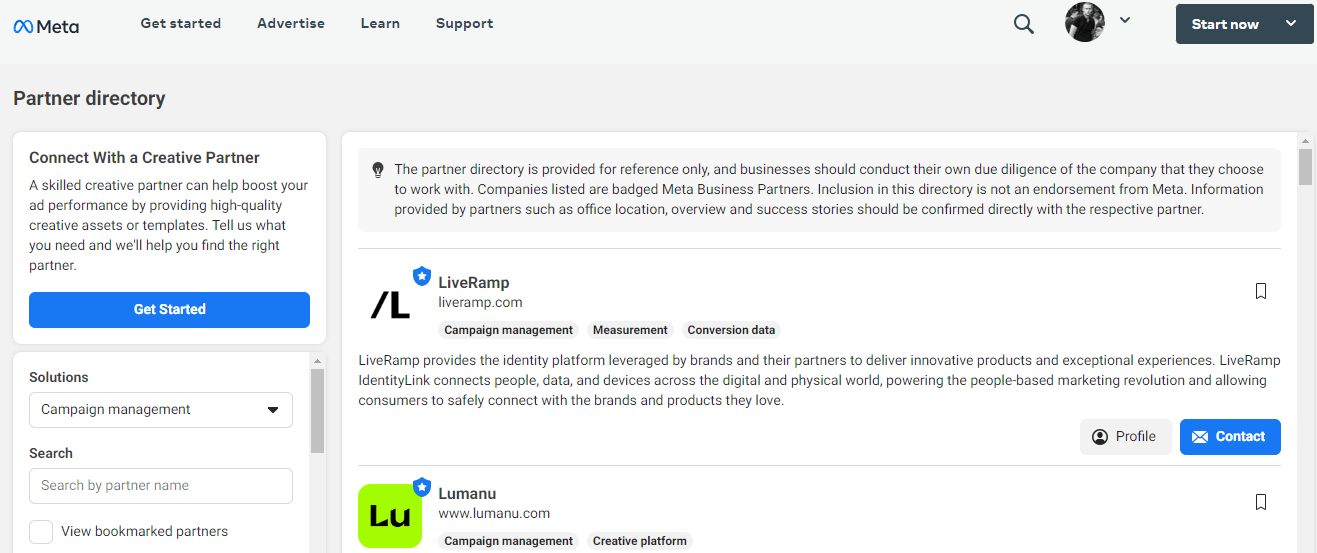Contact the LiveRamp partner
Screen dimensions: 1317x553
pos(1230,437)
